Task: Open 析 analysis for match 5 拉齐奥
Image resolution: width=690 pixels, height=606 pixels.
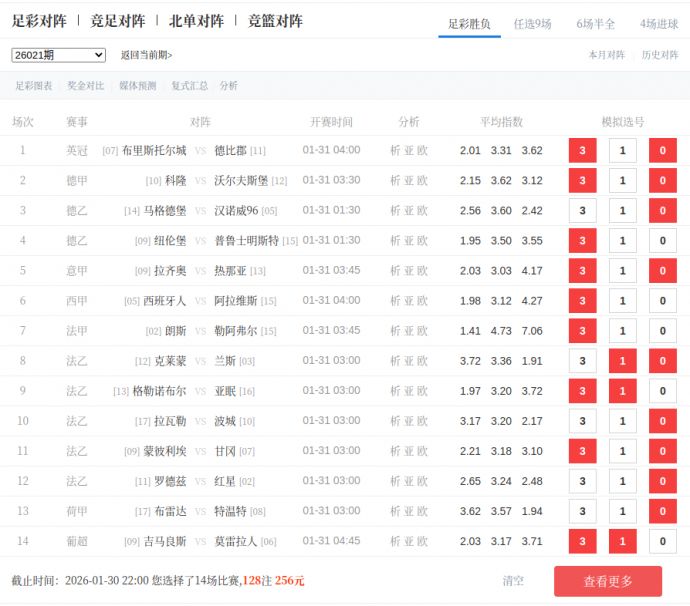Action: coord(395,271)
